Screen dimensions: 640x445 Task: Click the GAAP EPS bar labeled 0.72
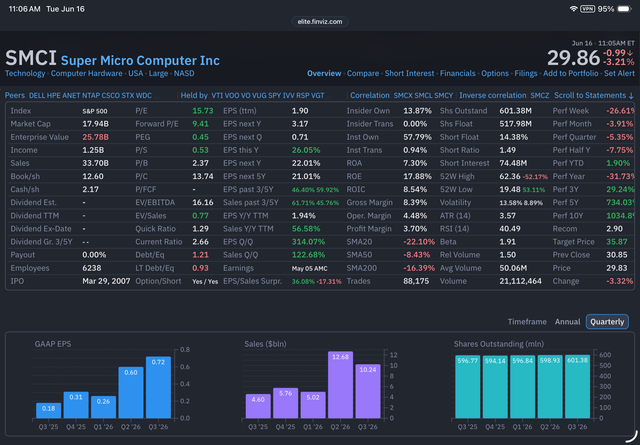158,387
